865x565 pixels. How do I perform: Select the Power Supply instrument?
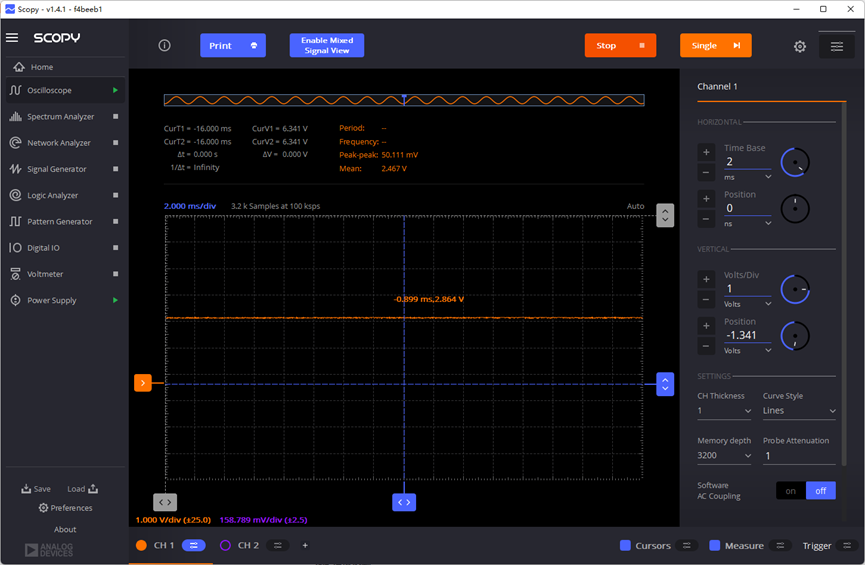(52, 300)
